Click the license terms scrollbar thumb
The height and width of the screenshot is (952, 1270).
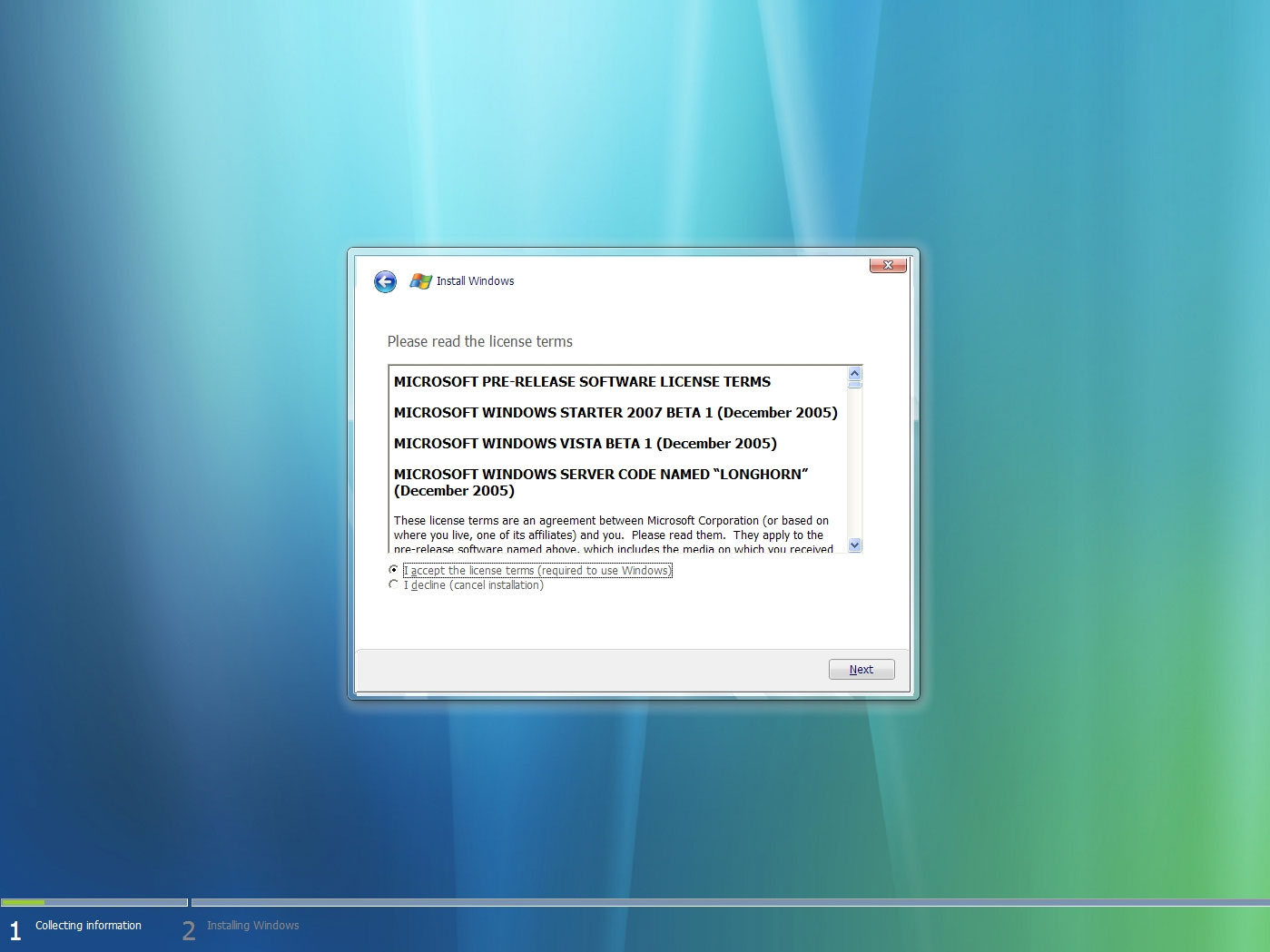pos(854,385)
